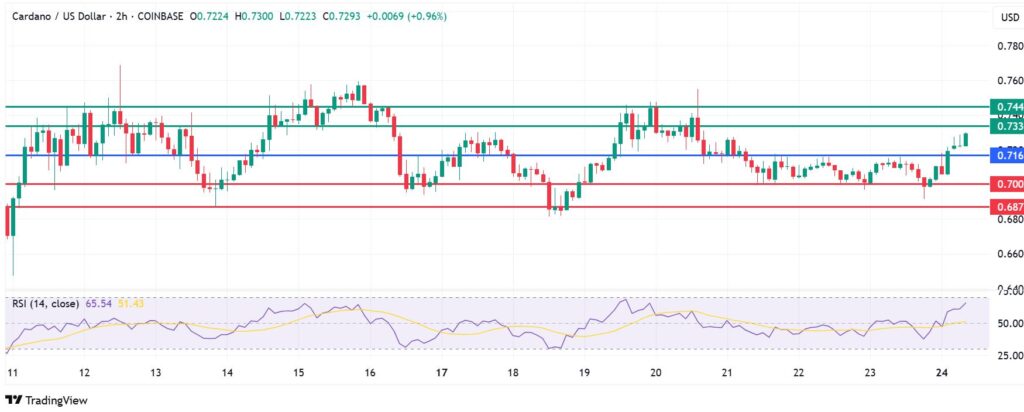Click date 11 on the time axis
This screenshot has width=1024, height=412.
[12, 372]
